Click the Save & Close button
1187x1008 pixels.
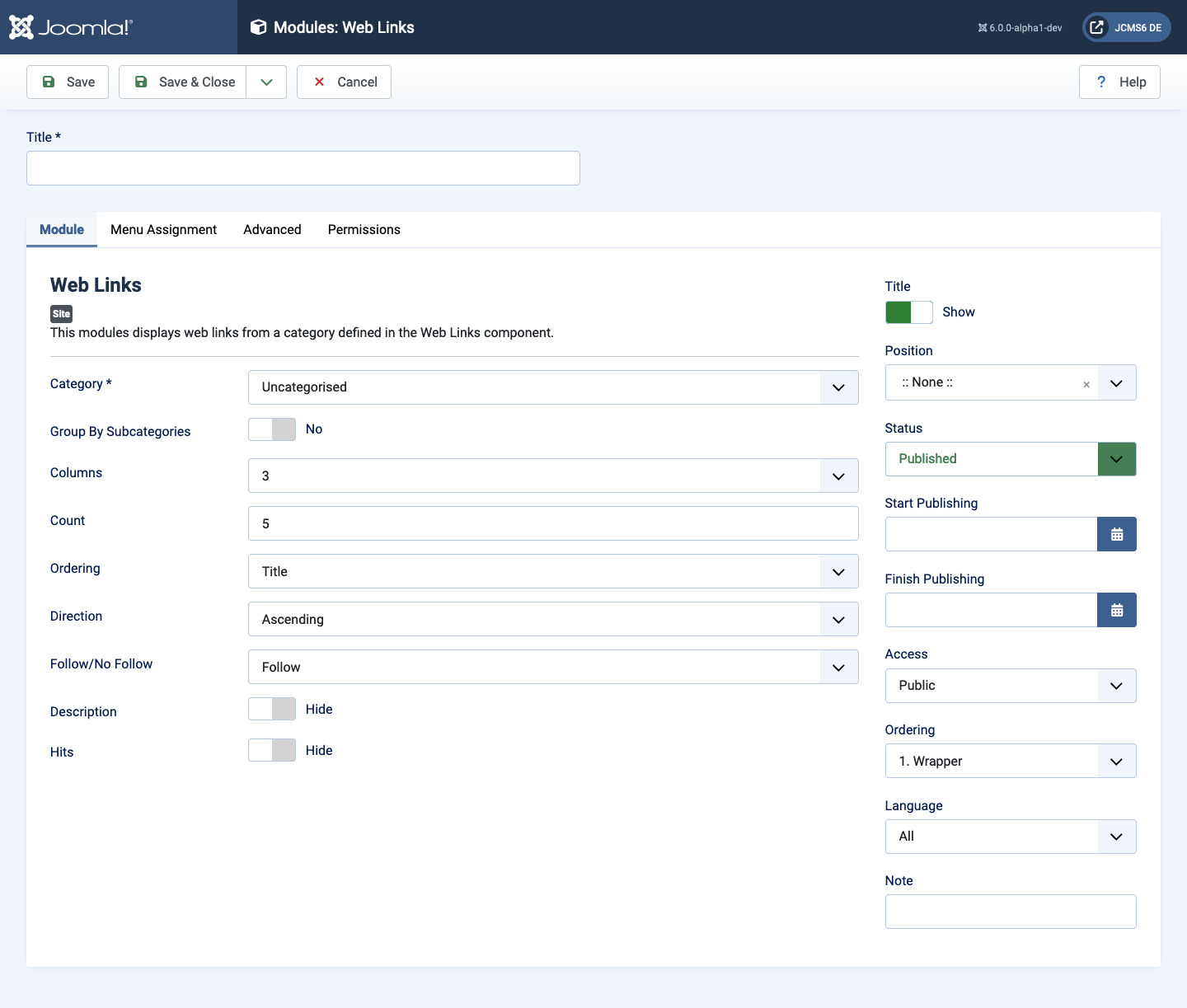[x=183, y=82]
